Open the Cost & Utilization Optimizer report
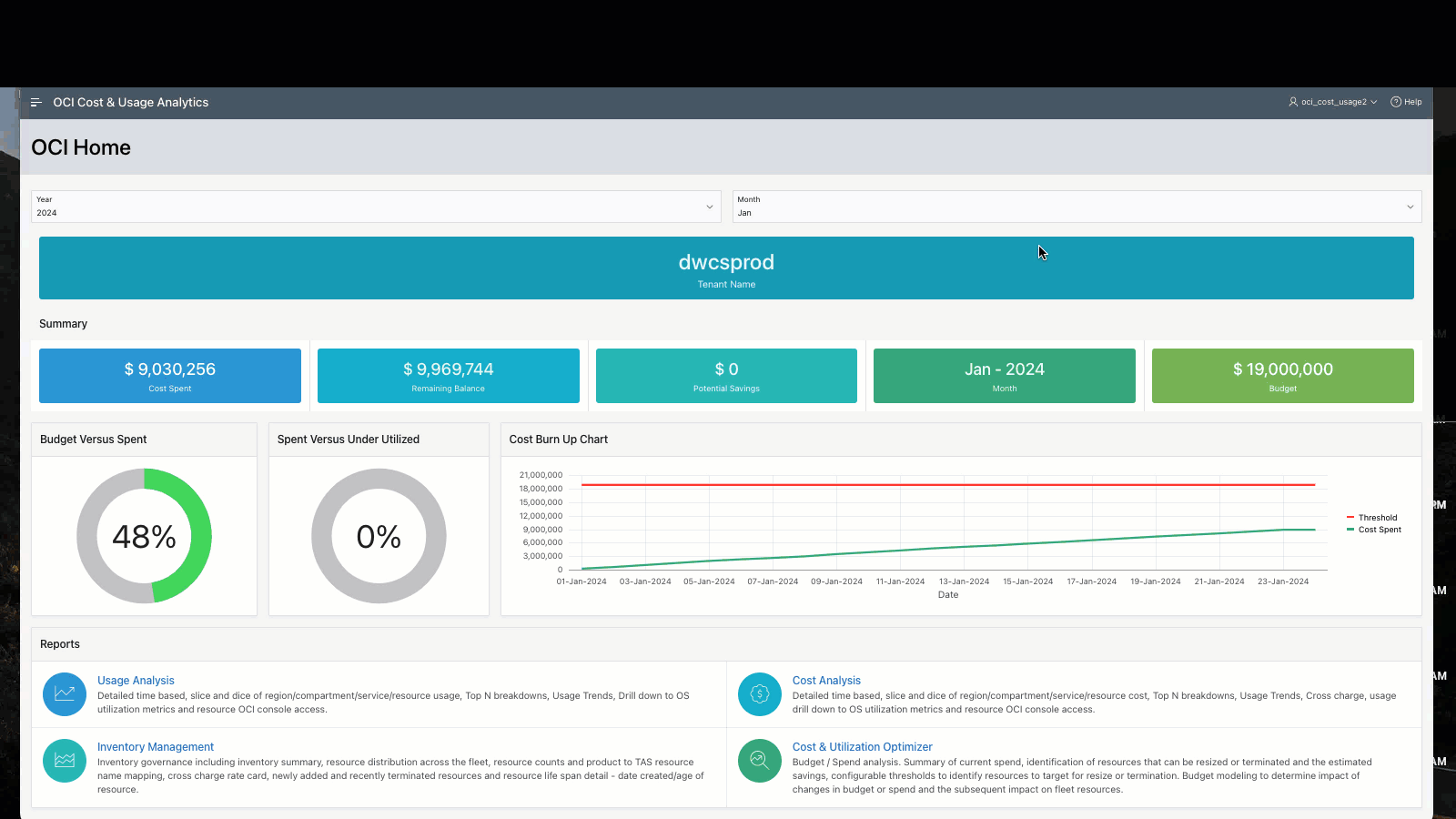 862,746
